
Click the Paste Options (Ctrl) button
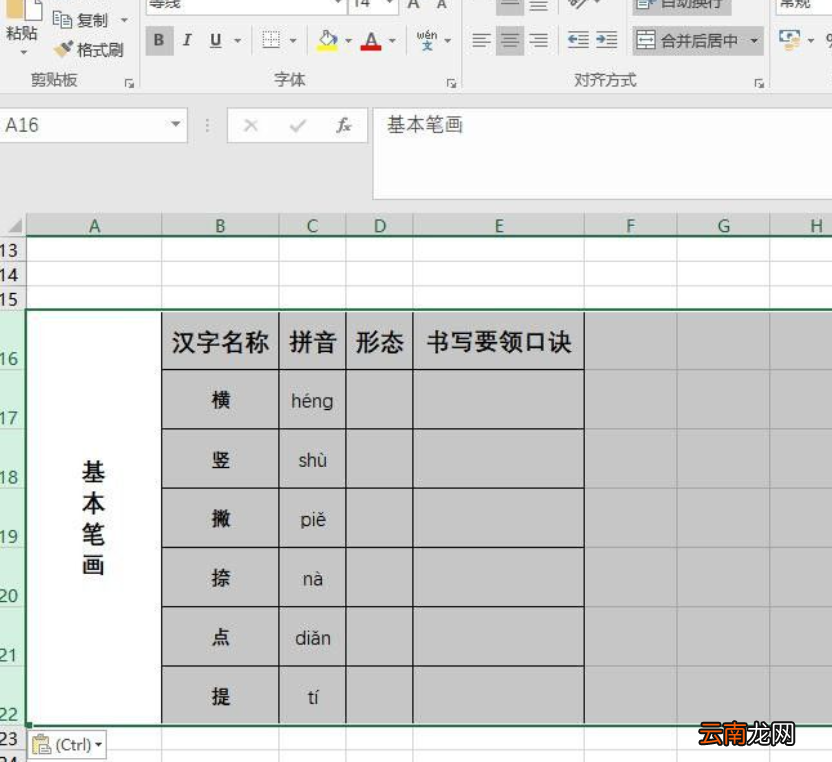(67, 744)
